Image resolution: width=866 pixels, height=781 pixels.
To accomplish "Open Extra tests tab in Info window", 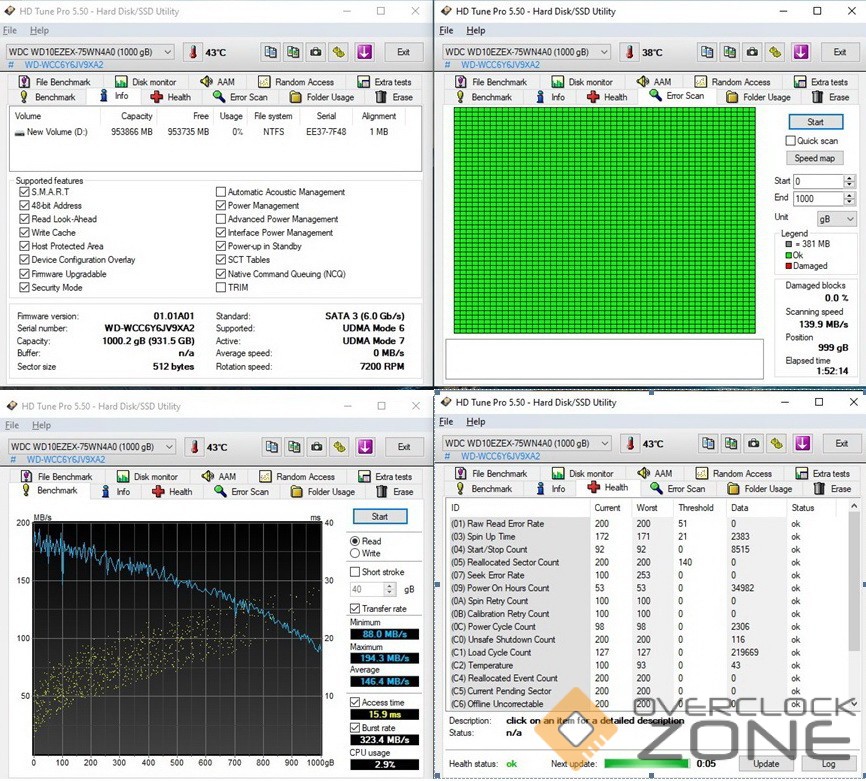I will click(x=384, y=82).
